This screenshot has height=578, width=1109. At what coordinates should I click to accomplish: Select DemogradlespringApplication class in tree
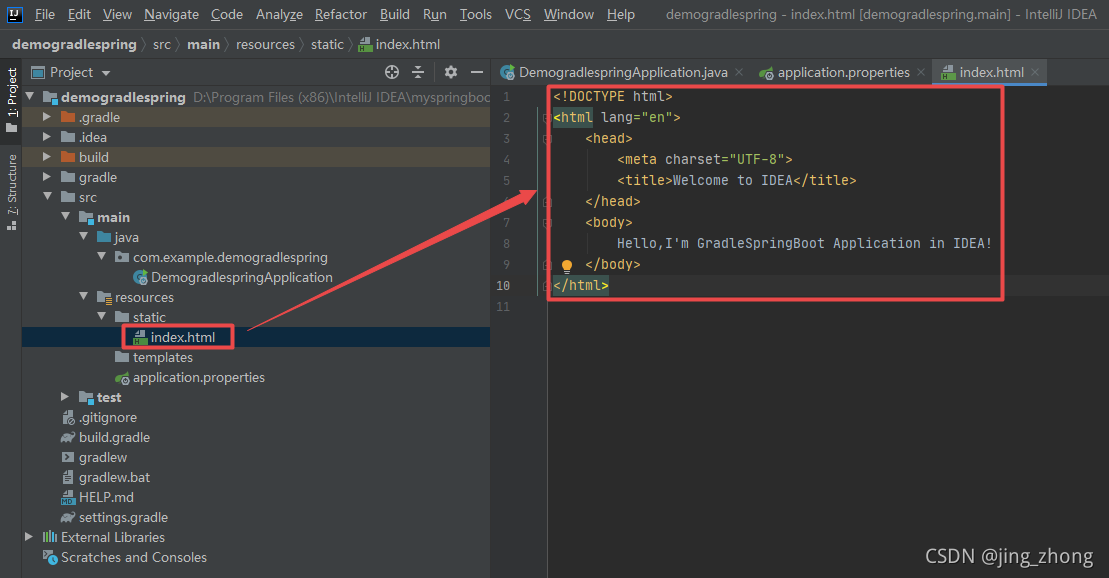pyautogui.click(x=241, y=277)
